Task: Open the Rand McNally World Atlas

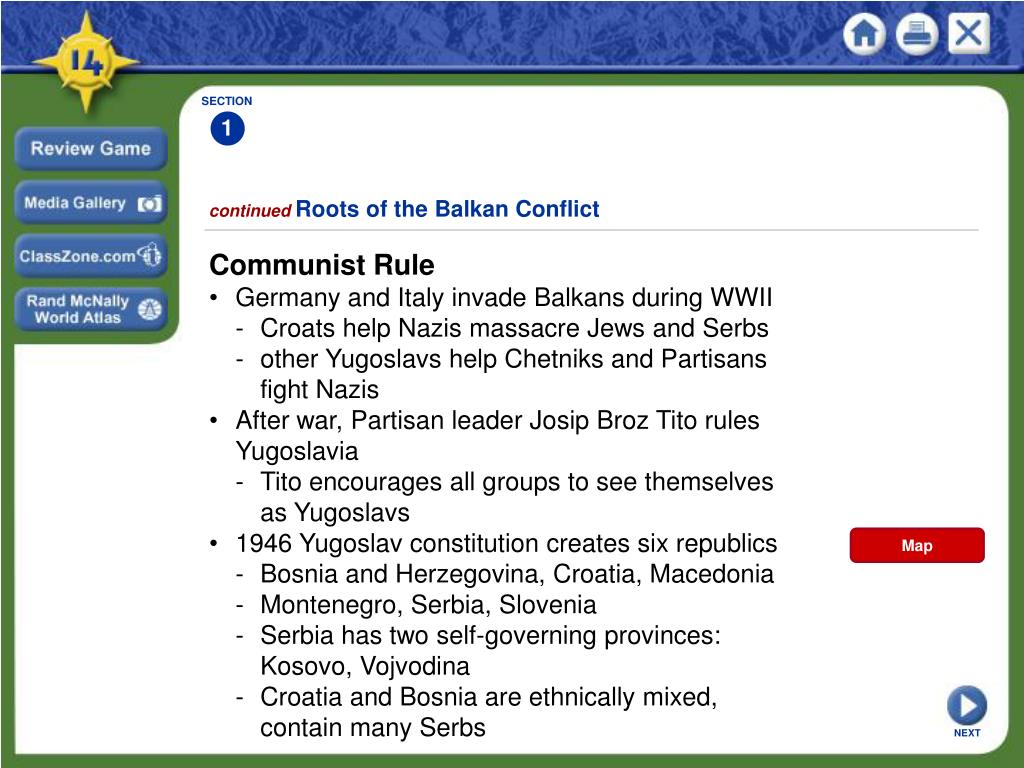Action: 91,309
